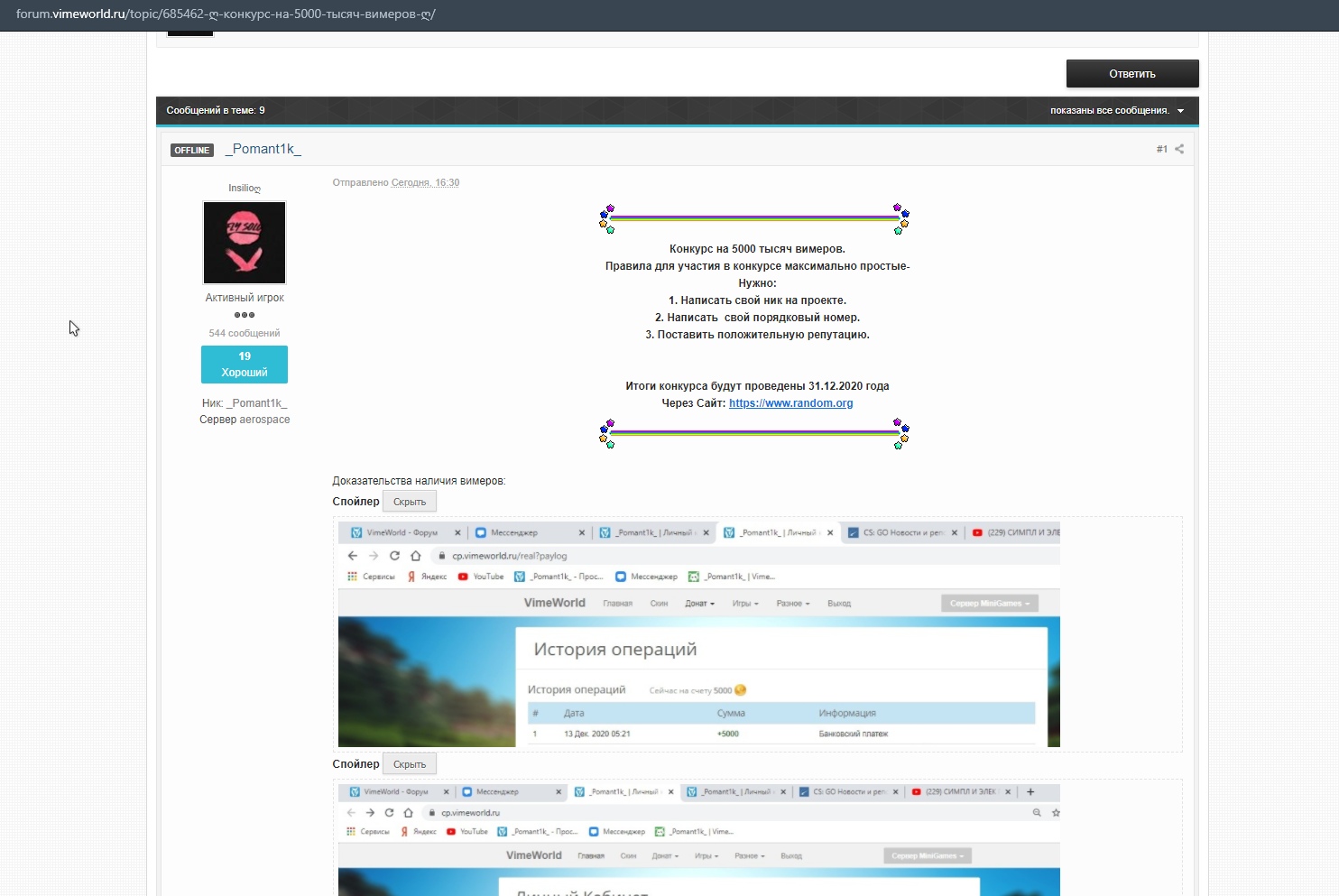Click the heading 'Конкурс на 5000 тысяч вимеров.'
The height and width of the screenshot is (896, 1339).
[758, 249]
